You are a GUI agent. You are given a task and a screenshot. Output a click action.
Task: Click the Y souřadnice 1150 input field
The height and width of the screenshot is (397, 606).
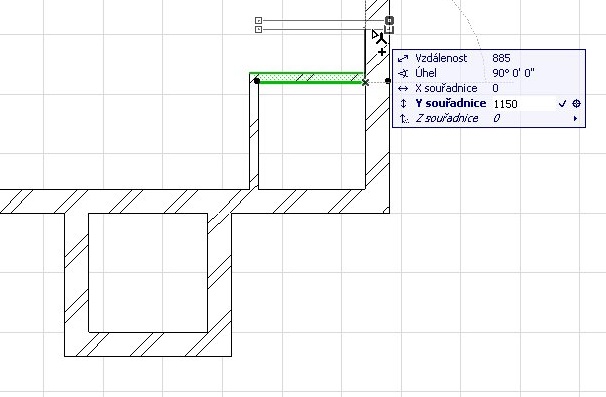(523, 104)
